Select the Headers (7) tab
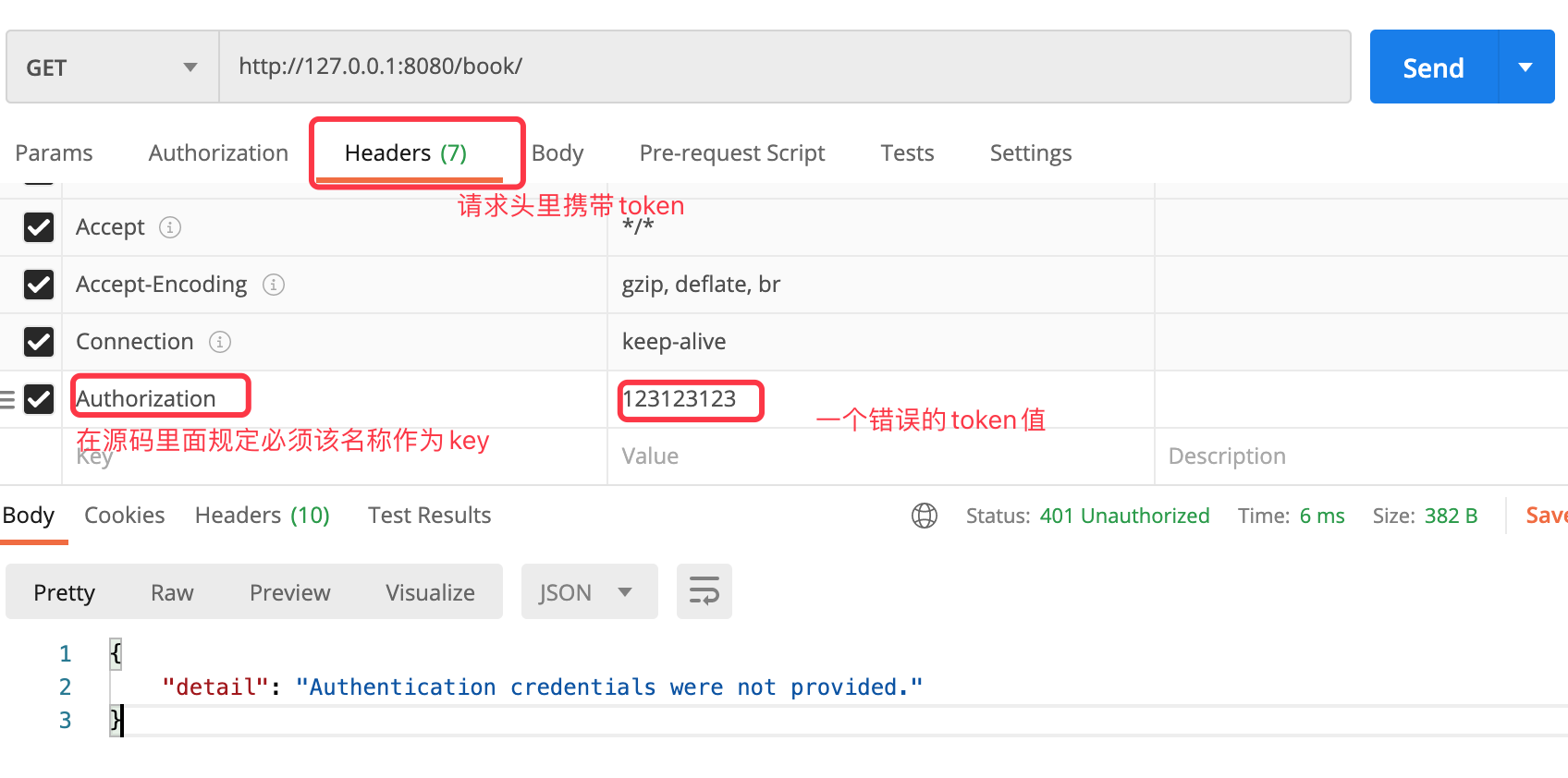Screen dimensions: 1568x778 coord(406,153)
